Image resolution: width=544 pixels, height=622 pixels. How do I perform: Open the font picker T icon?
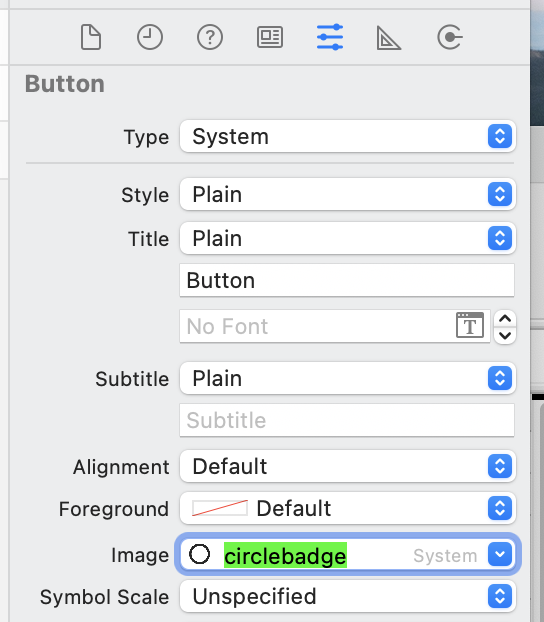tap(470, 325)
